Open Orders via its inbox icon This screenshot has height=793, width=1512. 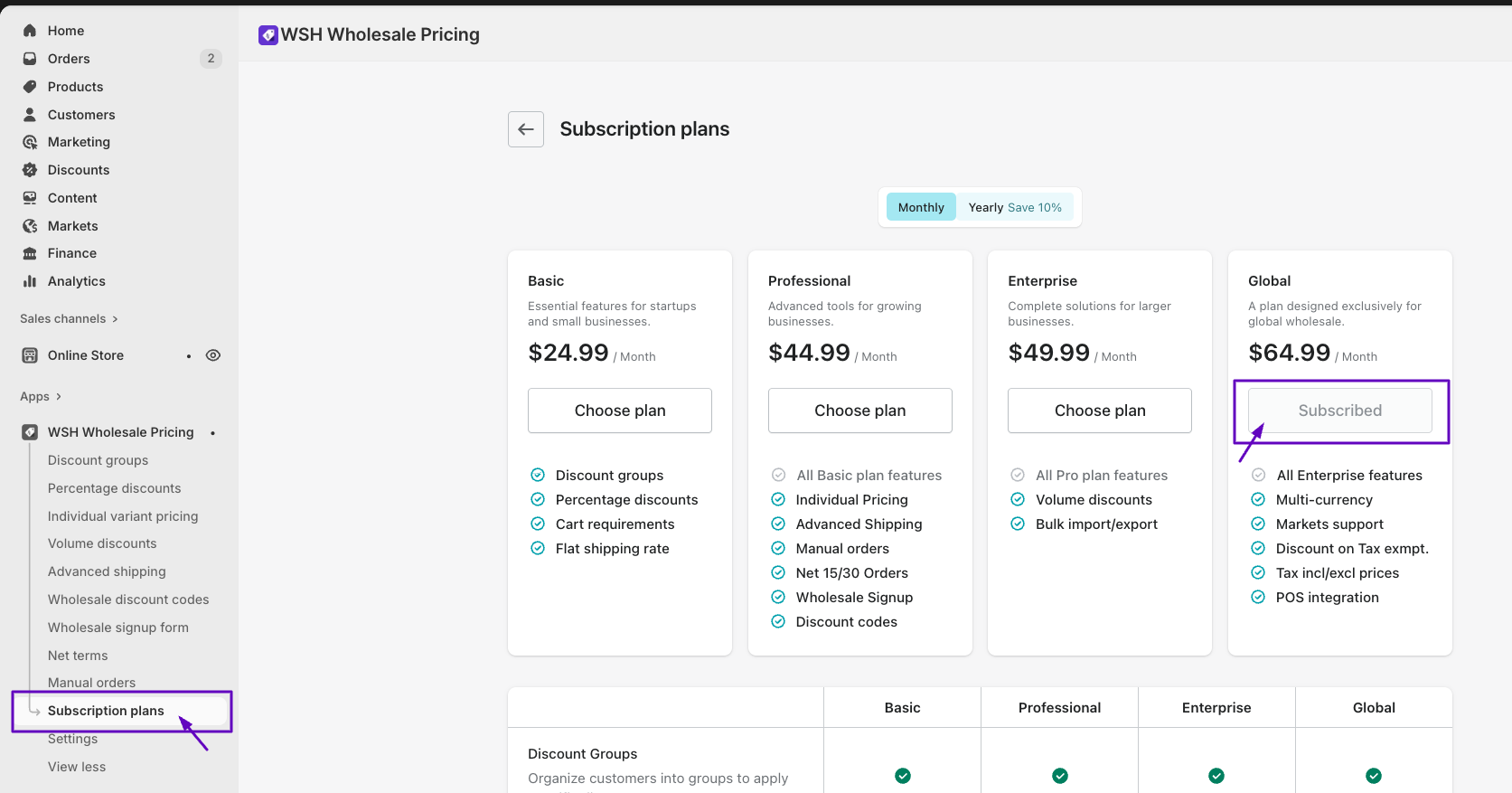pyautogui.click(x=30, y=59)
